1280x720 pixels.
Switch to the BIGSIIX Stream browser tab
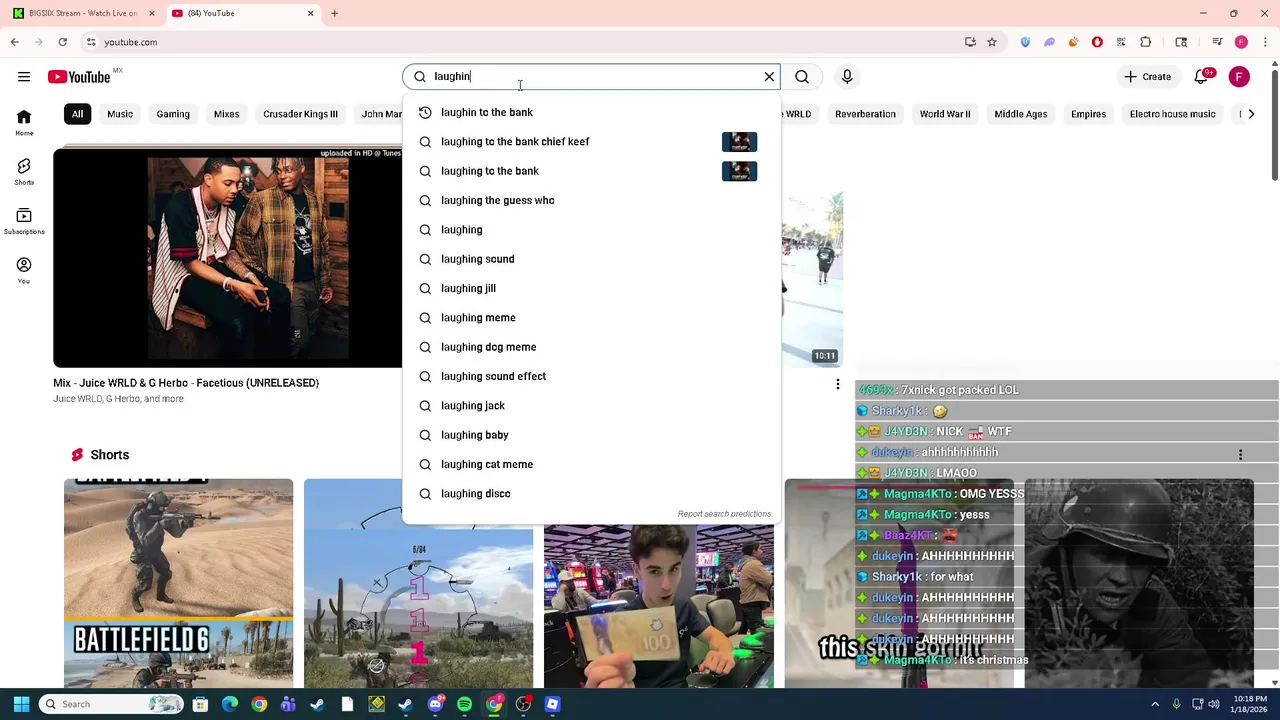click(x=84, y=13)
